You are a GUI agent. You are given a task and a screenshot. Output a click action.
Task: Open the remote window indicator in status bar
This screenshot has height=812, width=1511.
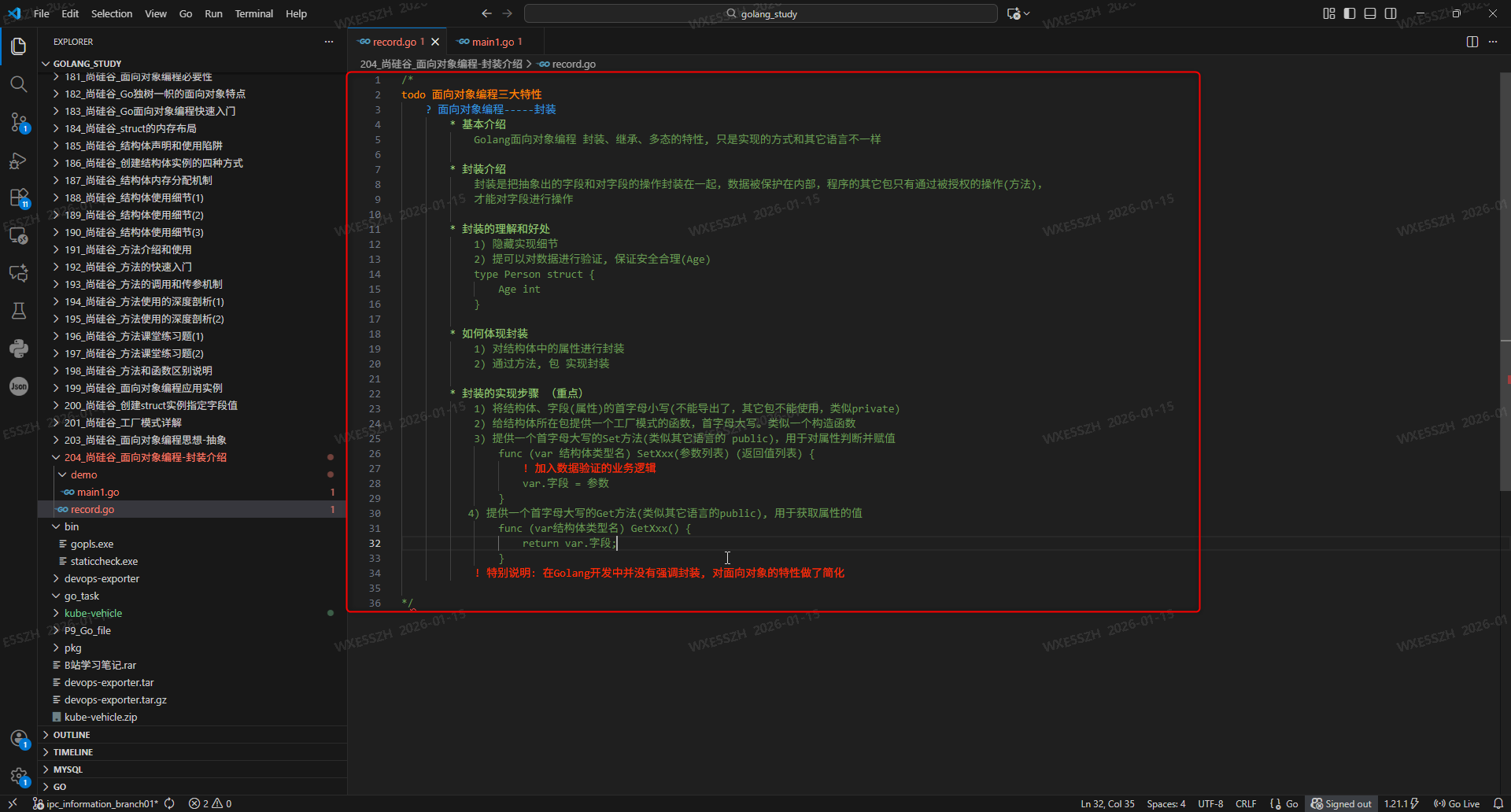point(13,803)
